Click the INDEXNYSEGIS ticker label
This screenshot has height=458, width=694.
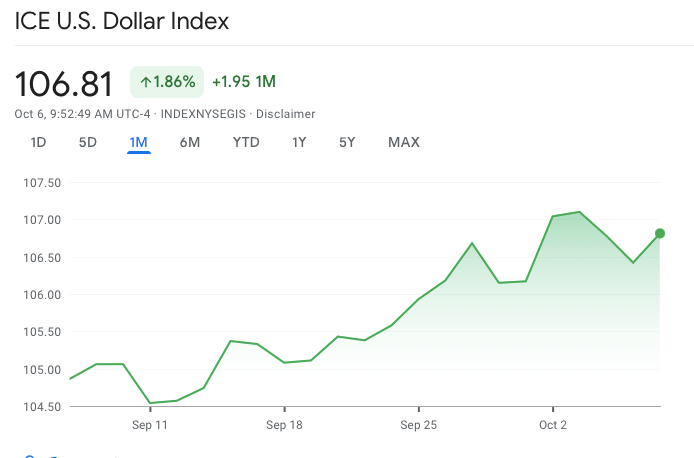pyautogui.click(x=208, y=114)
